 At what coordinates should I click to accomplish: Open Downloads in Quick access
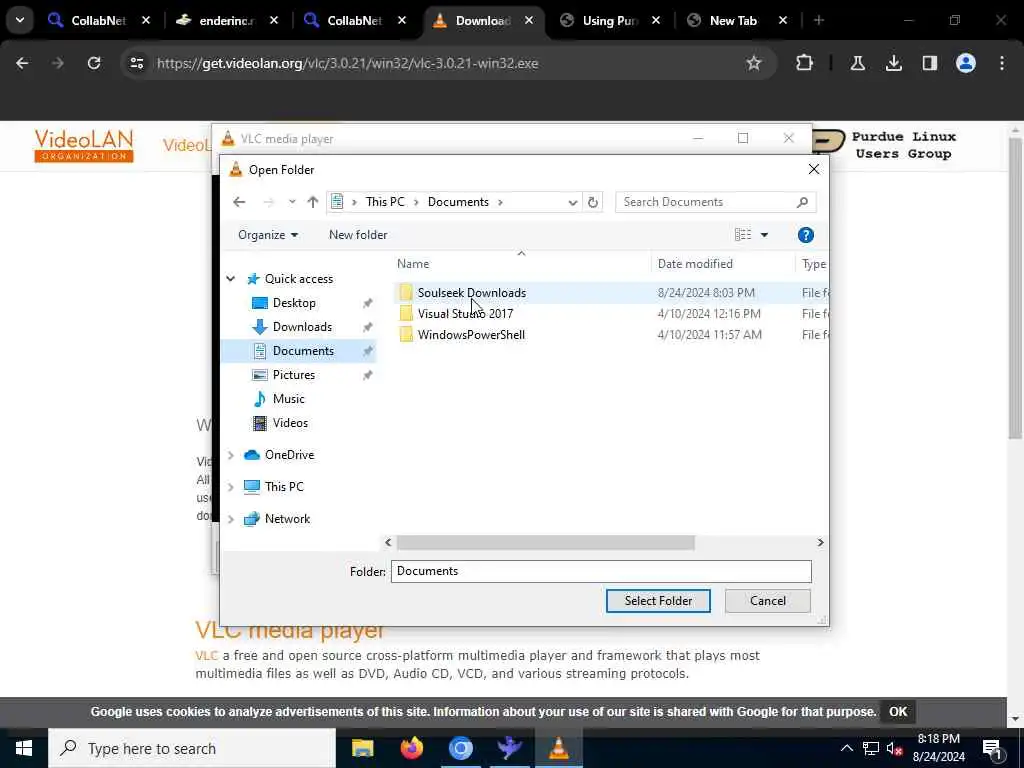pos(302,327)
